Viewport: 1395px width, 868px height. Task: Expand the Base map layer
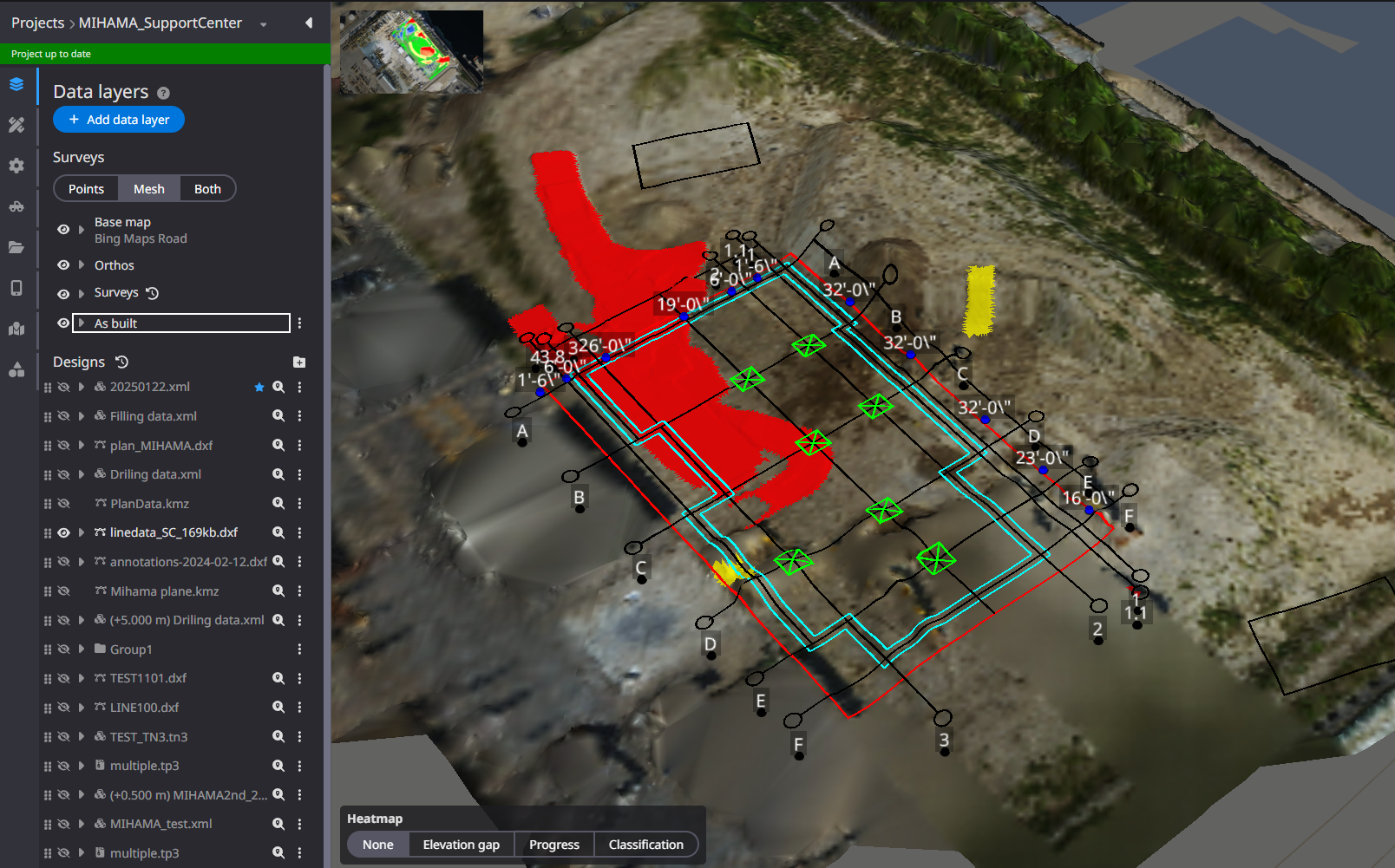pyautogui.click(x=82, y=230)
